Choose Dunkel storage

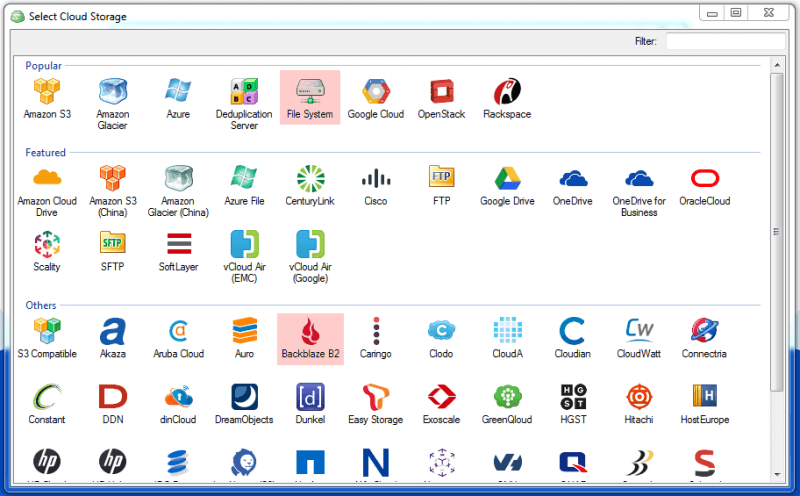pos(310,404)
